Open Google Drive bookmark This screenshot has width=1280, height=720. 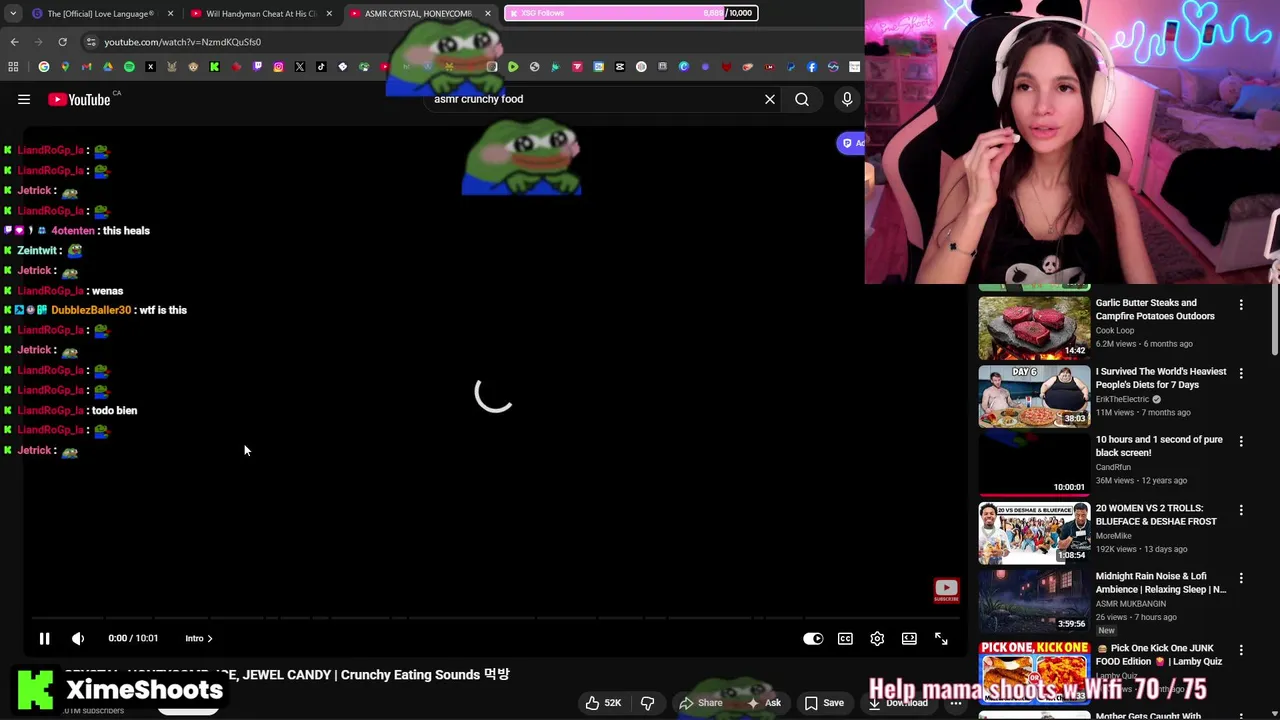coord(108,67)
